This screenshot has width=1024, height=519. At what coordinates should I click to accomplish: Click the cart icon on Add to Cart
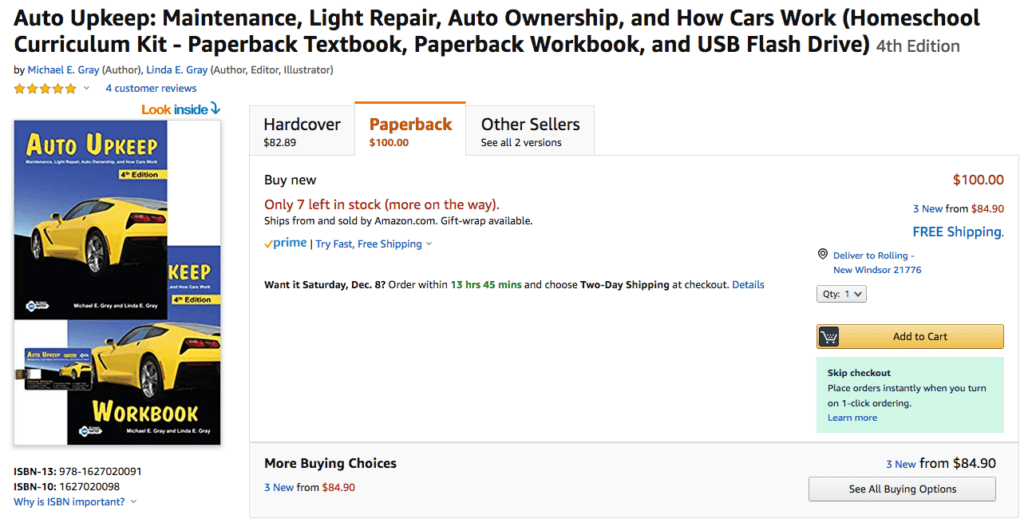(829, 337)
